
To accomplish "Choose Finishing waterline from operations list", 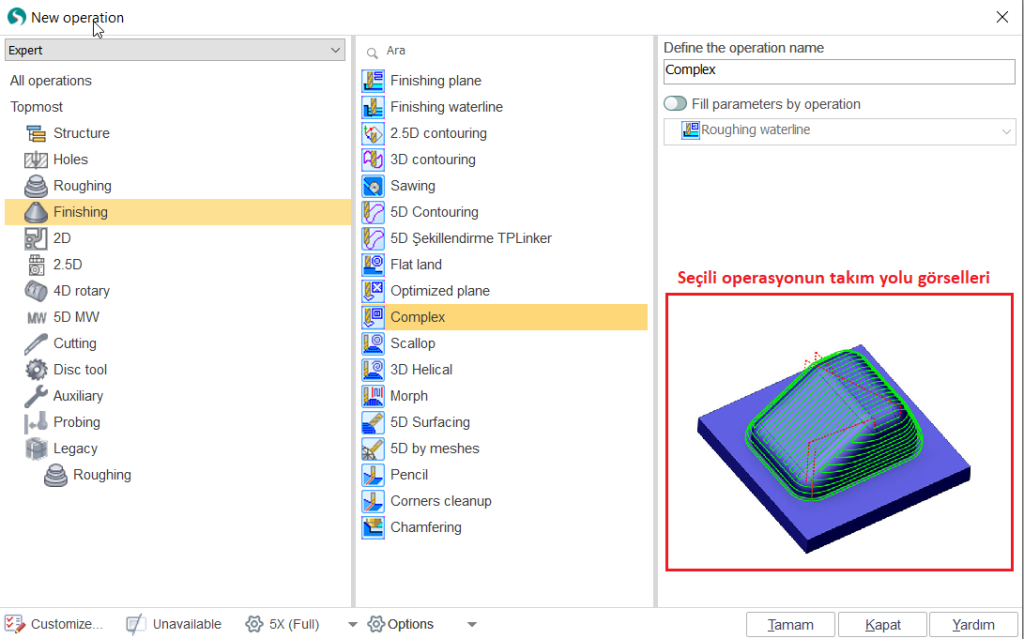I will point(446,107).
